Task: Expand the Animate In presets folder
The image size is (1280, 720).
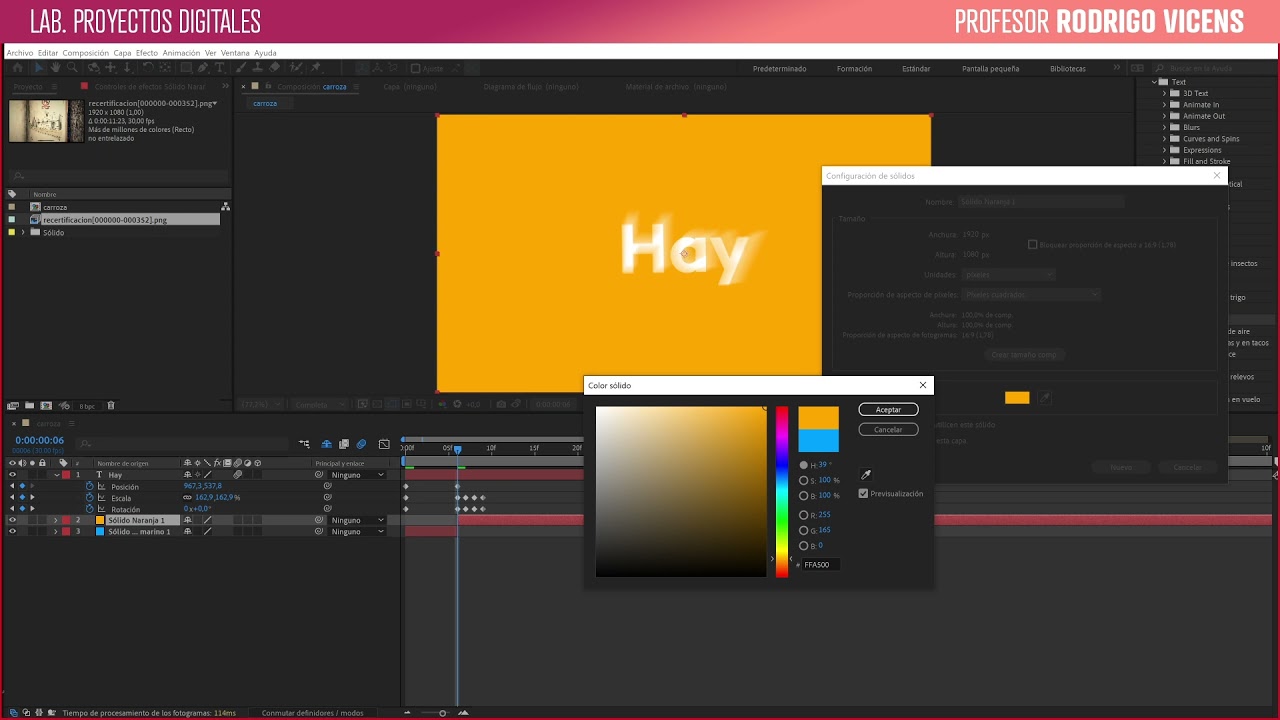Action: click(1165, 104)
